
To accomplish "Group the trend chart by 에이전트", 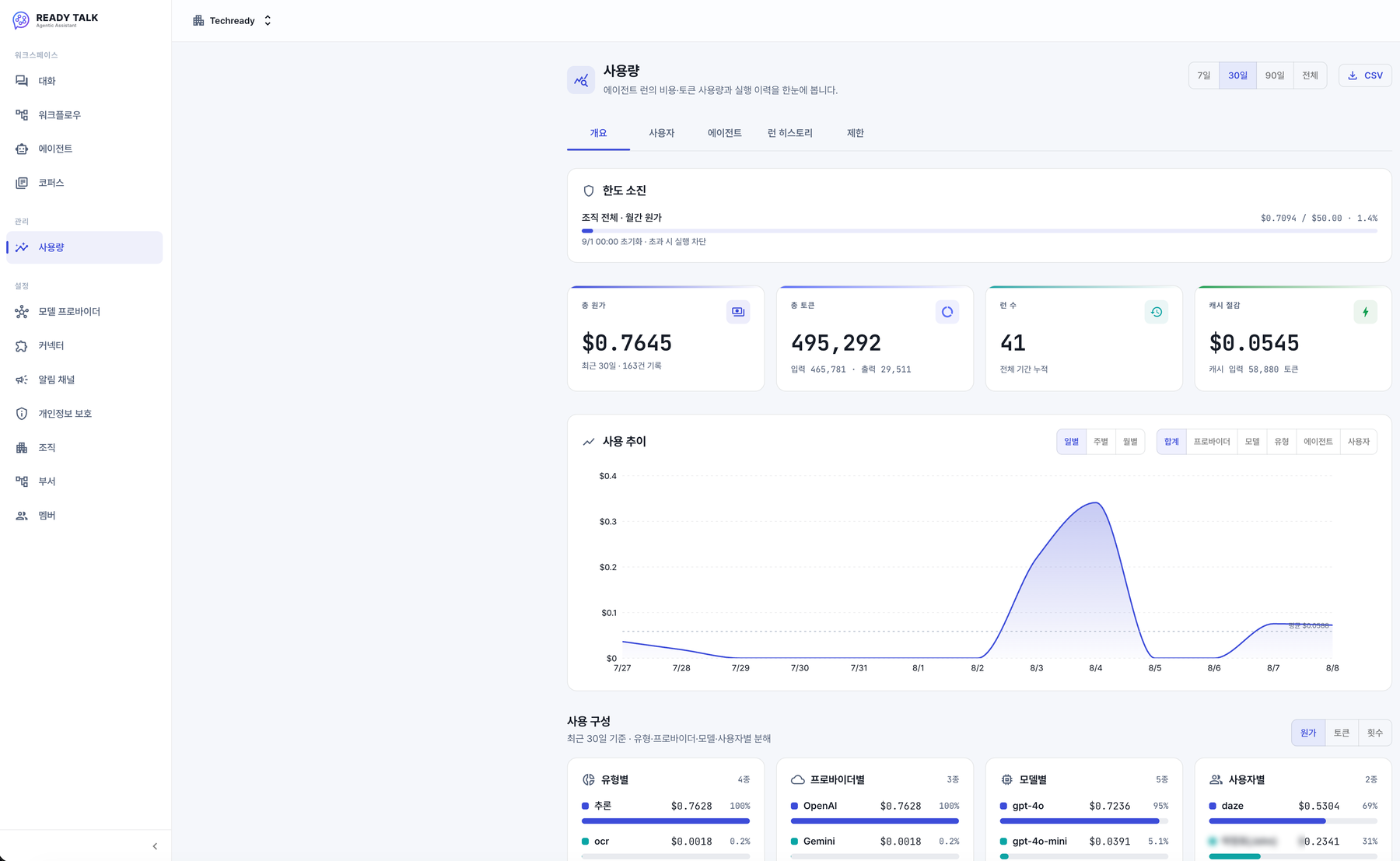I will (x=1318, y=442).
